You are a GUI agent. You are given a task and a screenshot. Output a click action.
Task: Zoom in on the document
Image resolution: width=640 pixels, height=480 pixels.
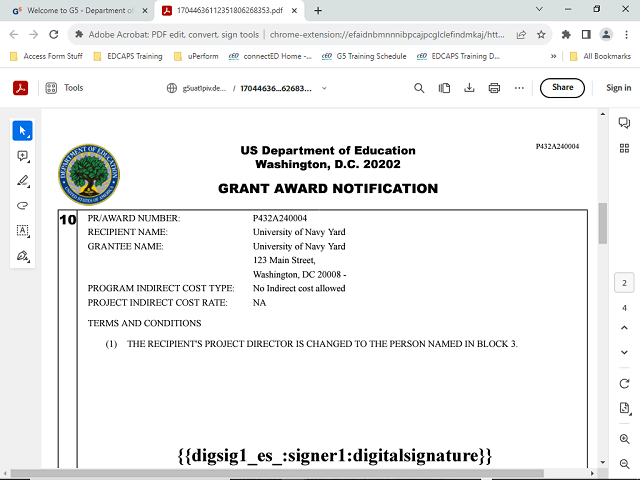pos(624,439)
